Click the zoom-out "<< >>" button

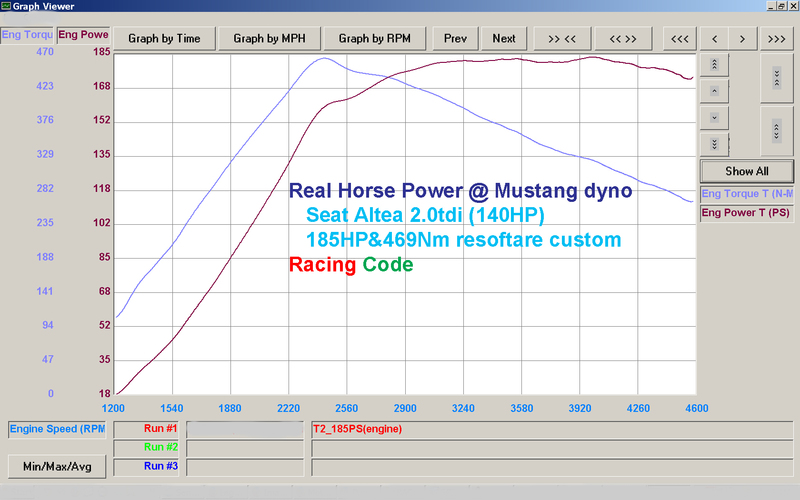(x=623, y=39)
